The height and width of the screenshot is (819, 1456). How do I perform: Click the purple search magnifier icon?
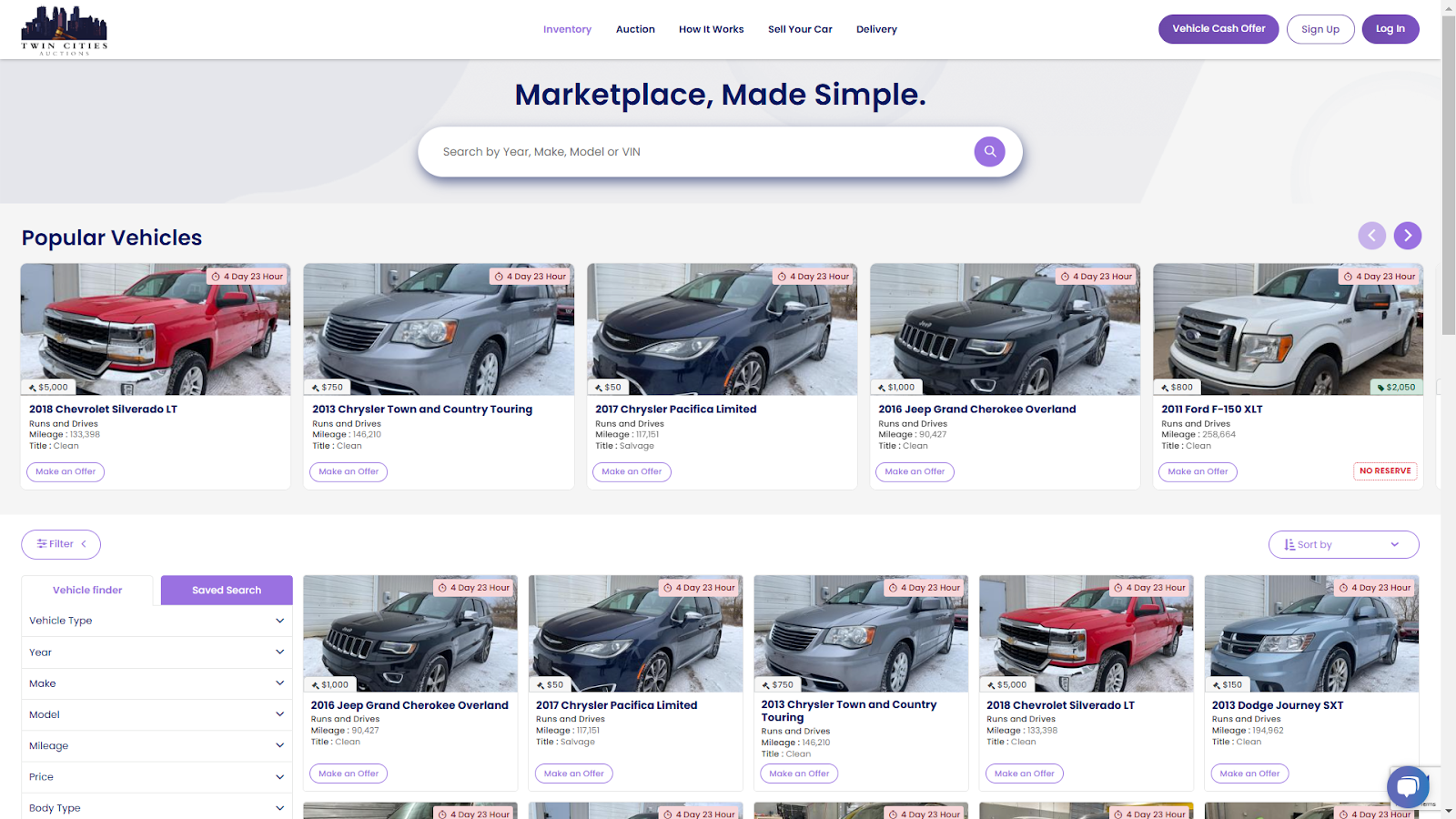coord(989,151)
